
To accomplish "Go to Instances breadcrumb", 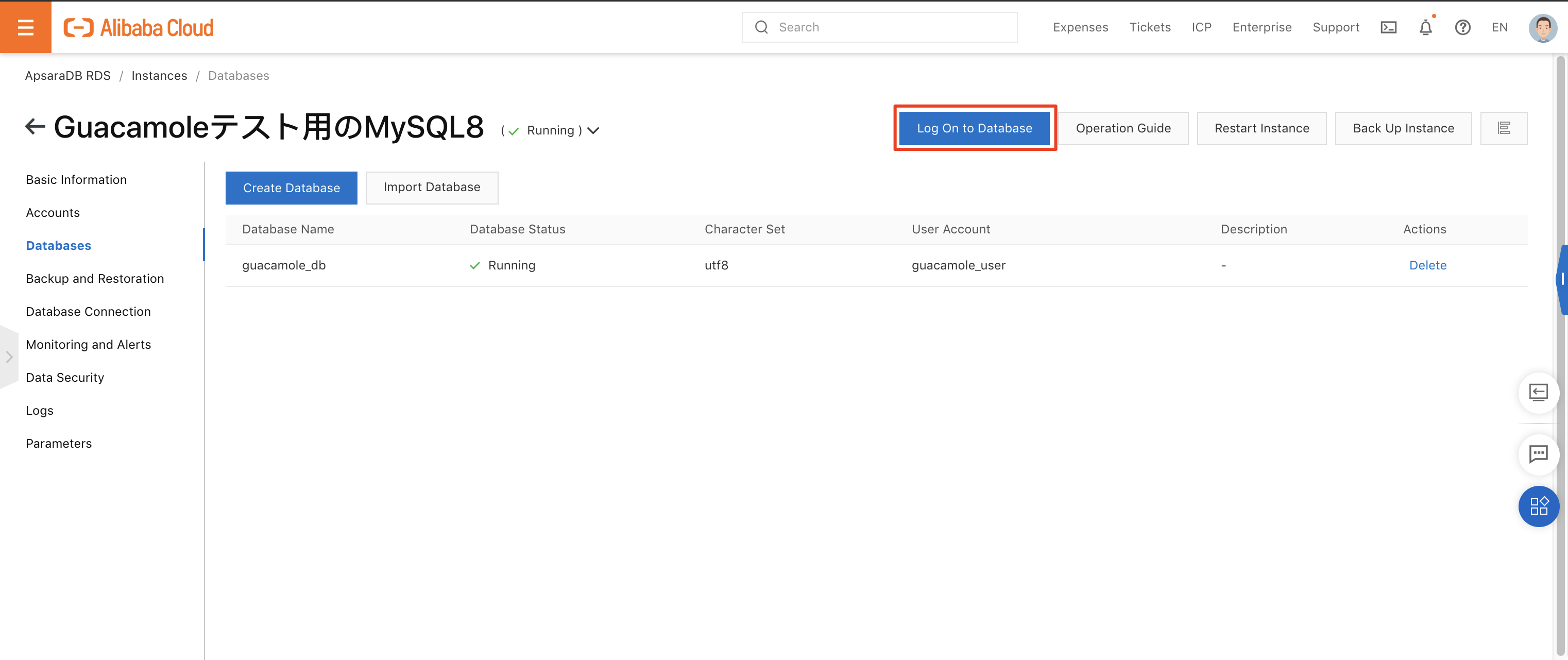I will click(x=160, y=76).
